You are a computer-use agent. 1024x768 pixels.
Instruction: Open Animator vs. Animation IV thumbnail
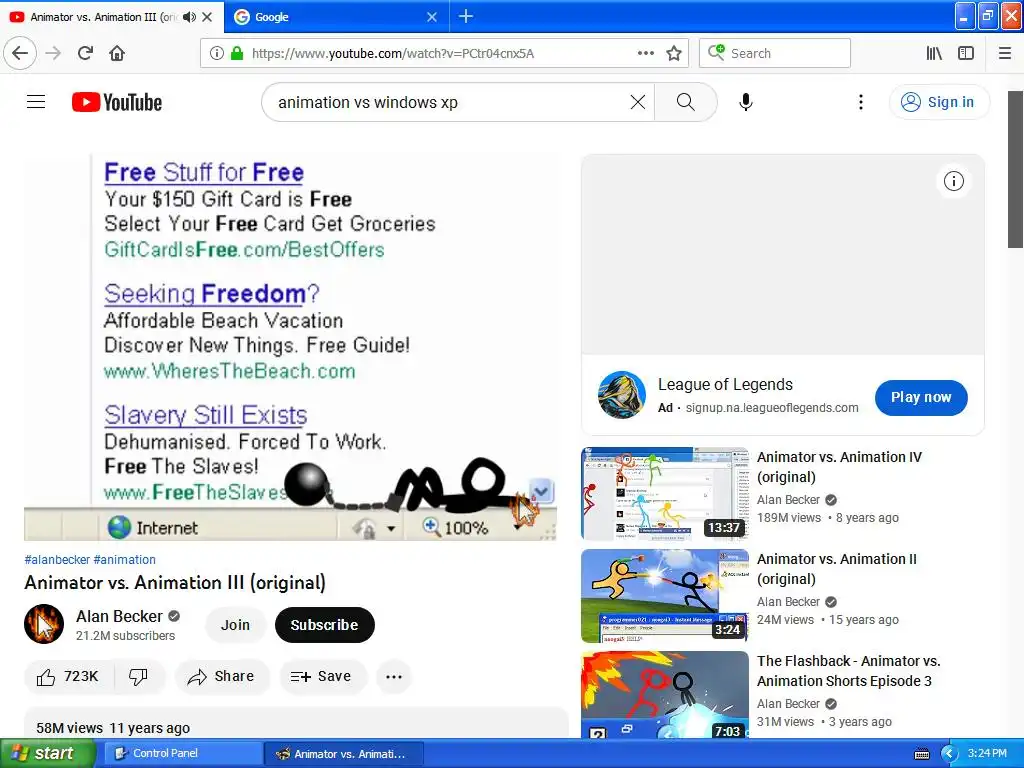coord(665,494)
